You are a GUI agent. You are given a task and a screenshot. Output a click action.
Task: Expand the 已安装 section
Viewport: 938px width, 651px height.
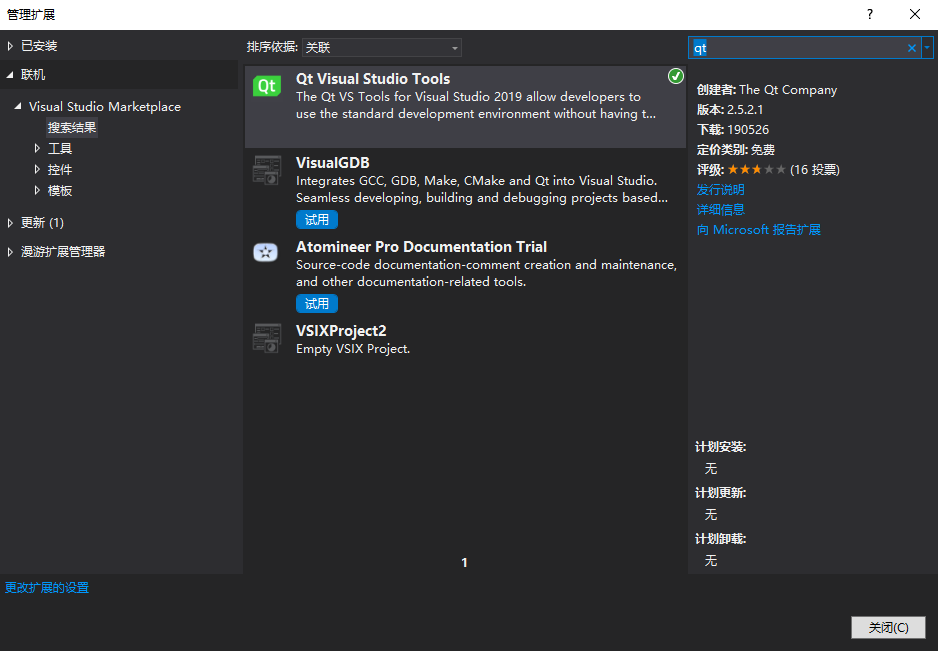click(10, 45)
